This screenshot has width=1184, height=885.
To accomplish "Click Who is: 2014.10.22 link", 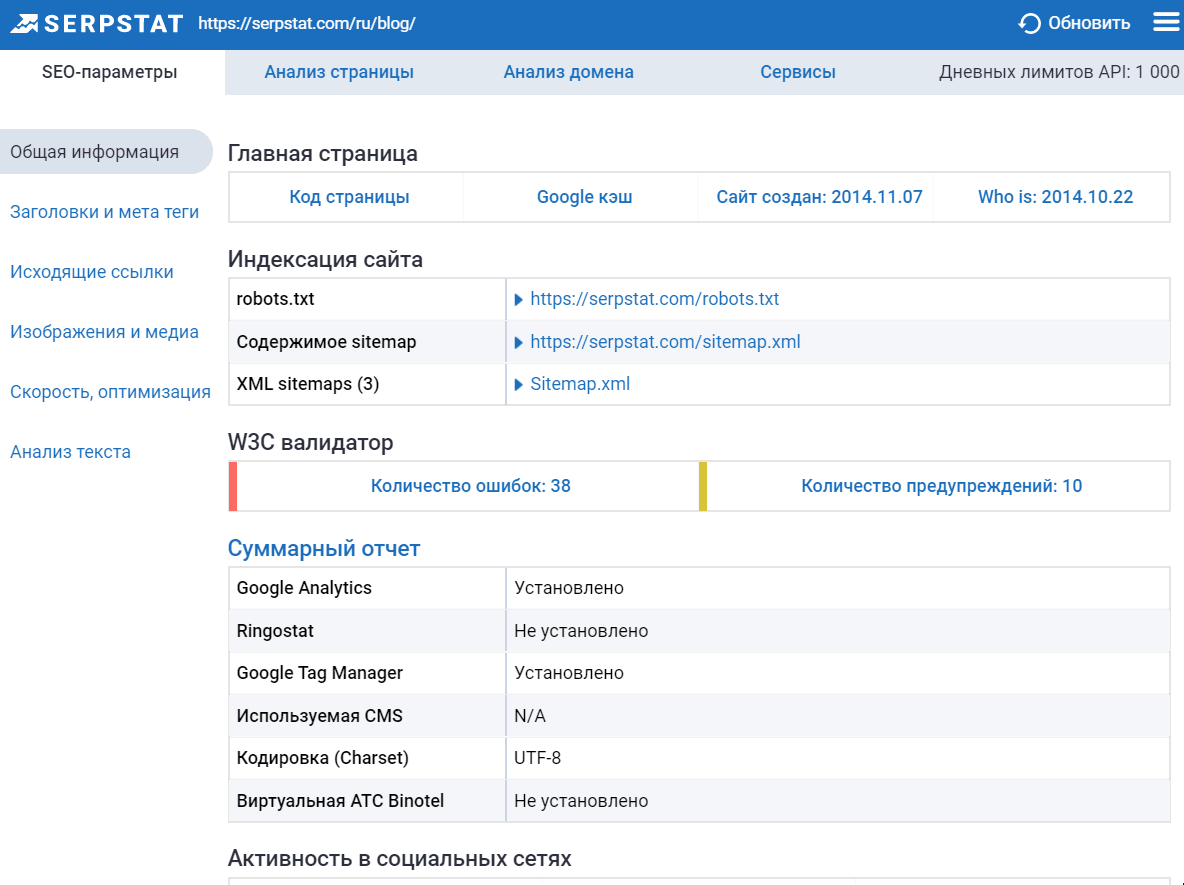I will coord(1055,197).
